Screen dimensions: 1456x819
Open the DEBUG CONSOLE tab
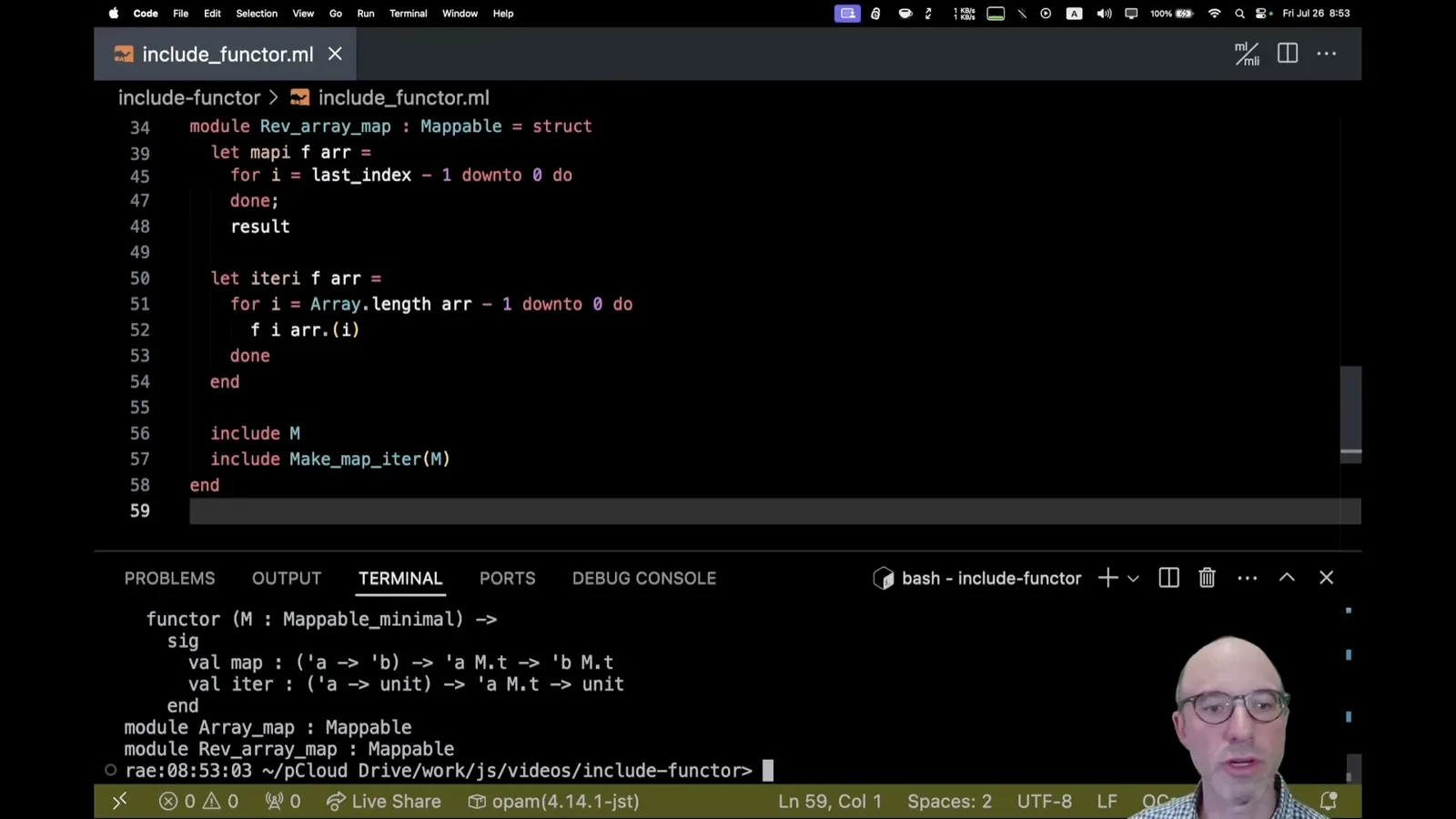tap(644, 579)
